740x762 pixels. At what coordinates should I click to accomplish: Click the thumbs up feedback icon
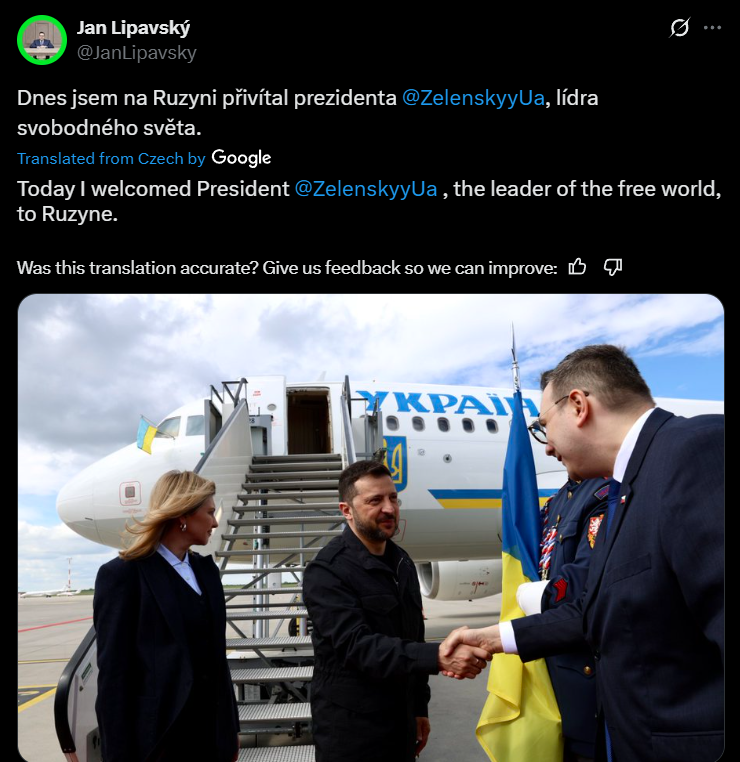coord(577,267)
